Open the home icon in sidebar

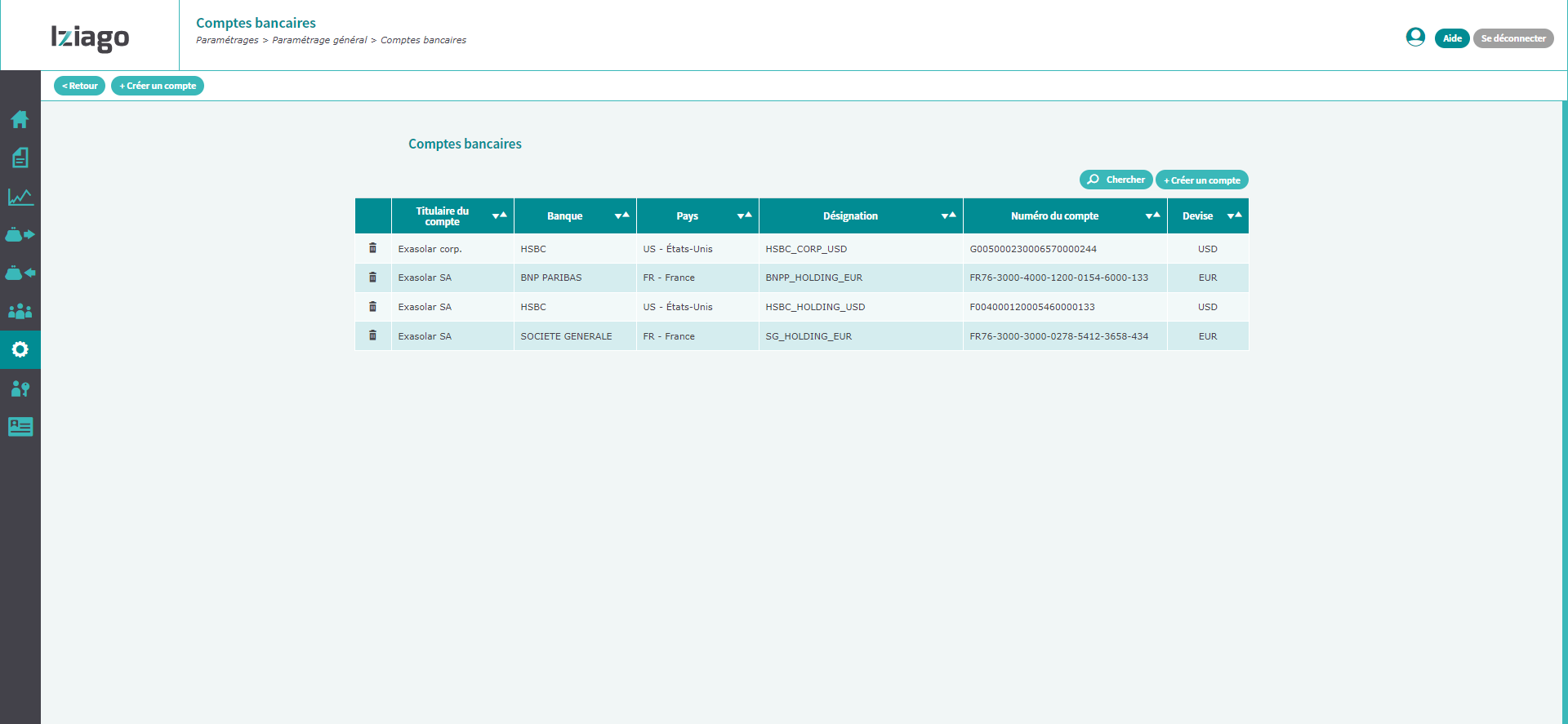click(20, 119)
